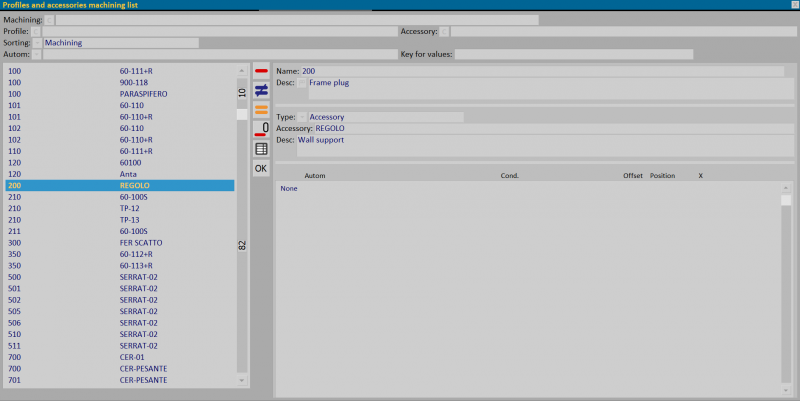
Task: Click the Accessory field containing REGOLO
Action: click(554, 129)
